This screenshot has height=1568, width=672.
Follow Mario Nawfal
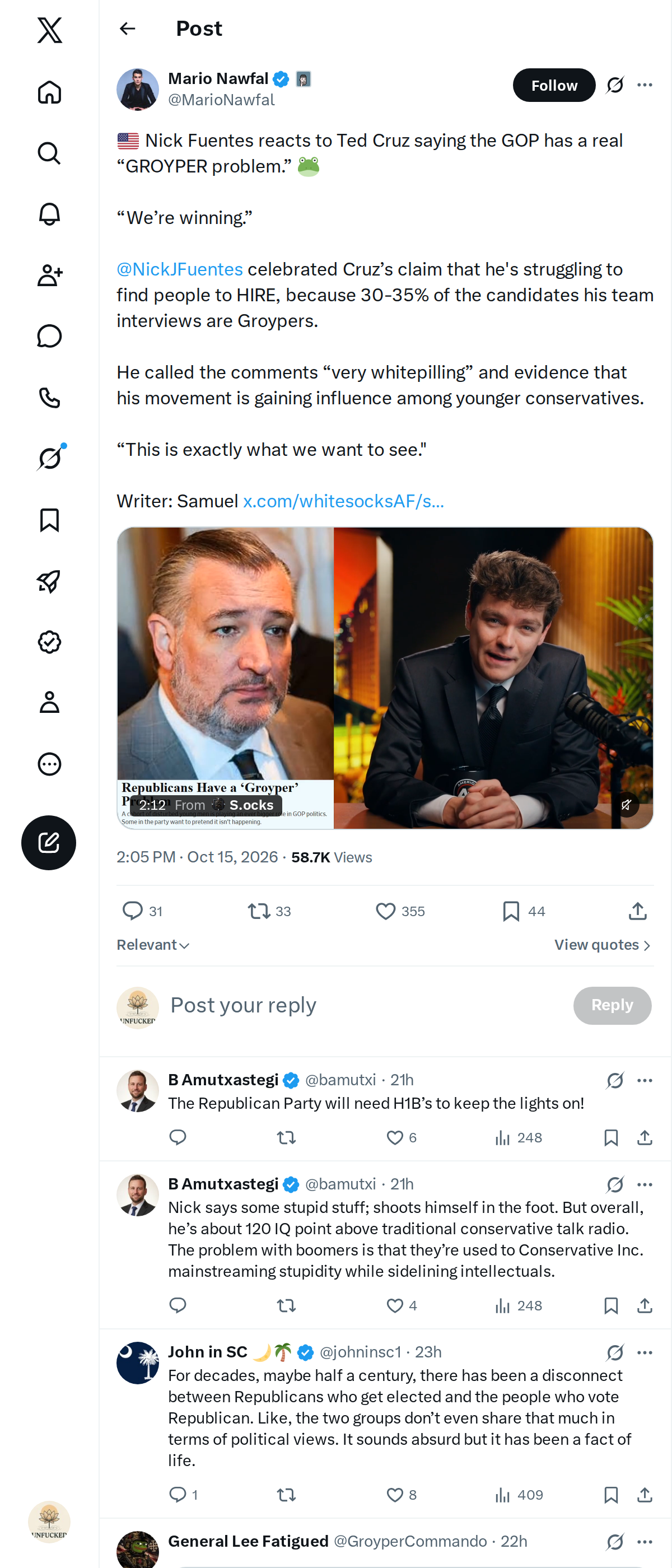[554, 85]
